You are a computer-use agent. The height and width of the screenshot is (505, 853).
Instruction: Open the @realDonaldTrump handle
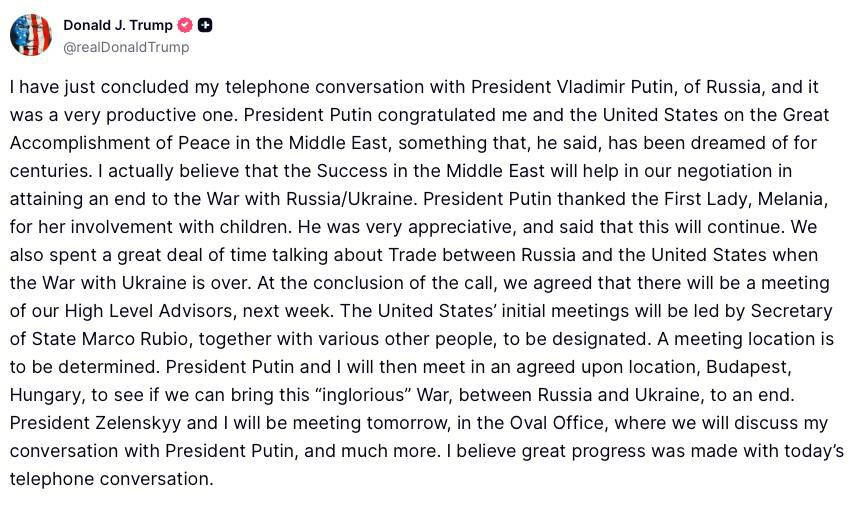click(x=126, y=47)
